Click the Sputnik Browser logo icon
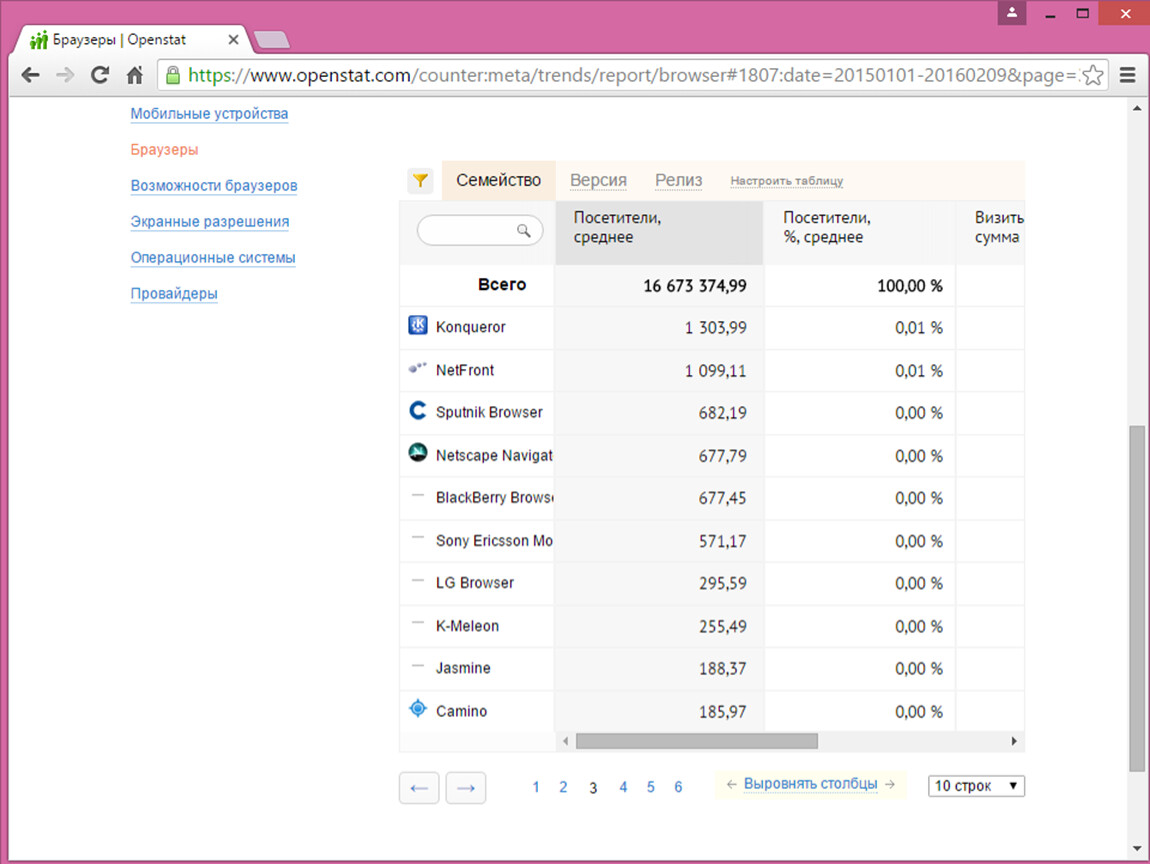This screenshot has width=1150, height=864. pyautogui.click(x=418, y=411)
